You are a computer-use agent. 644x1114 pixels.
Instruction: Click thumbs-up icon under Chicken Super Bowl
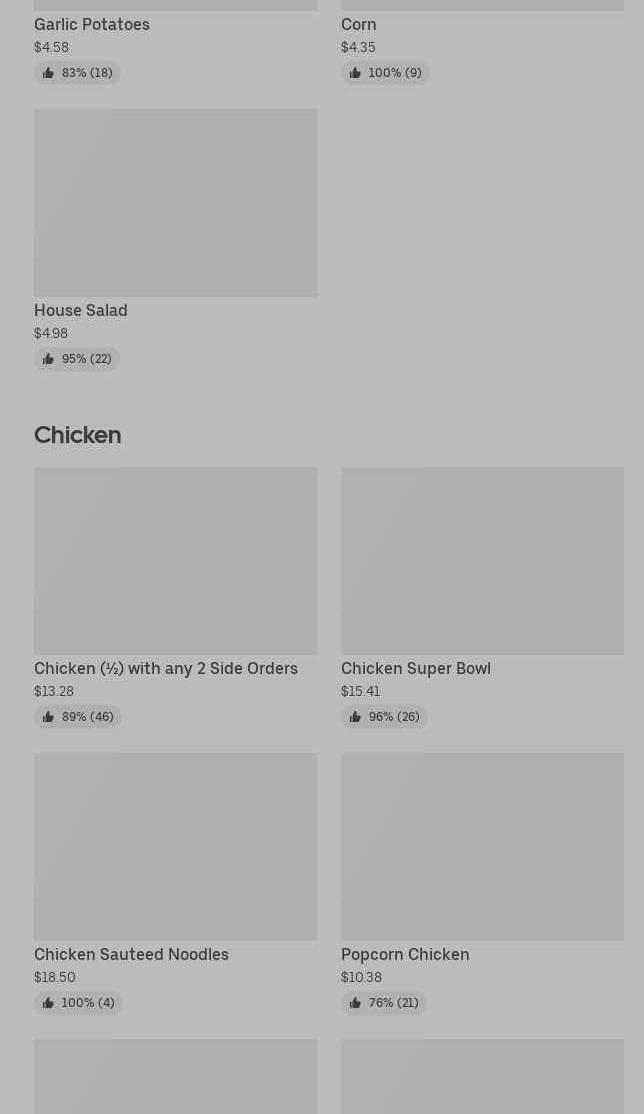[x=355, y=717]
